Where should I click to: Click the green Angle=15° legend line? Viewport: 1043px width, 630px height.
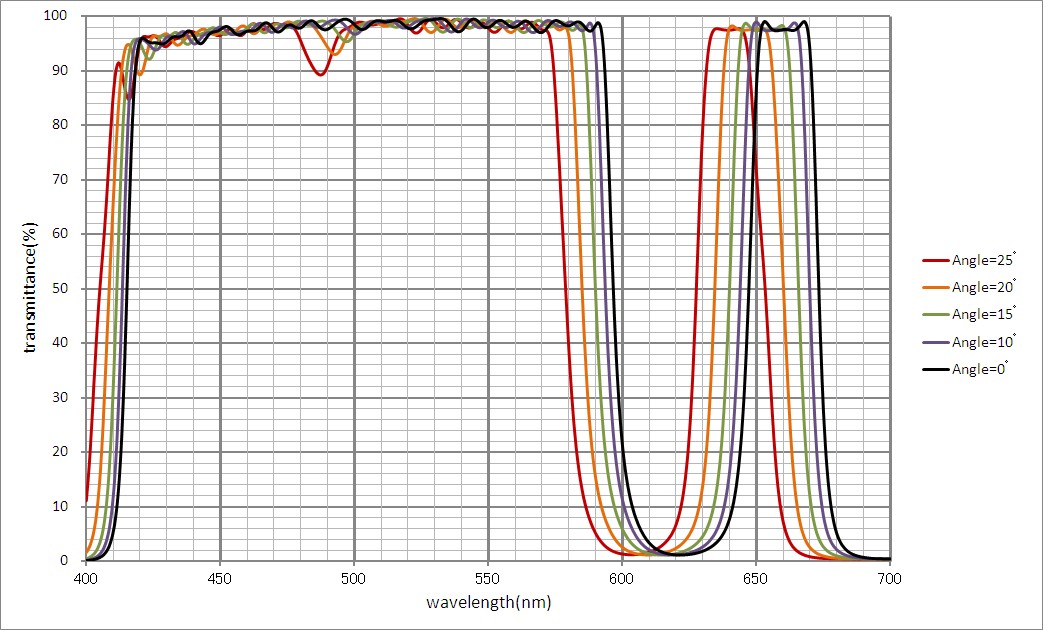point(934,314)
